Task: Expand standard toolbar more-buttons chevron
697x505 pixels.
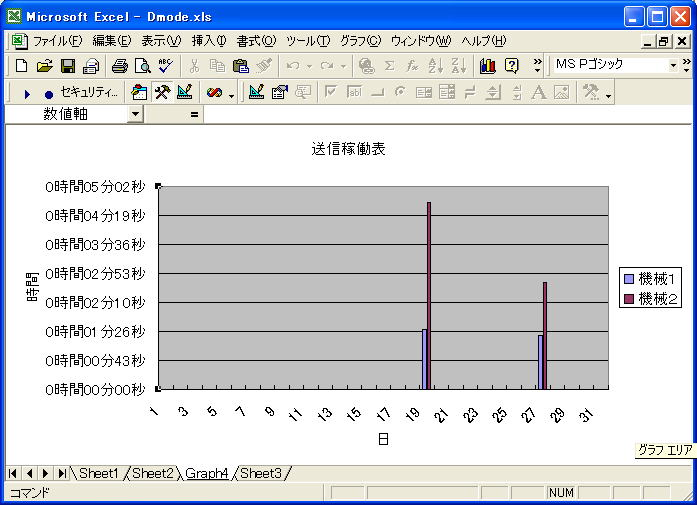Action: coord(537,66)
